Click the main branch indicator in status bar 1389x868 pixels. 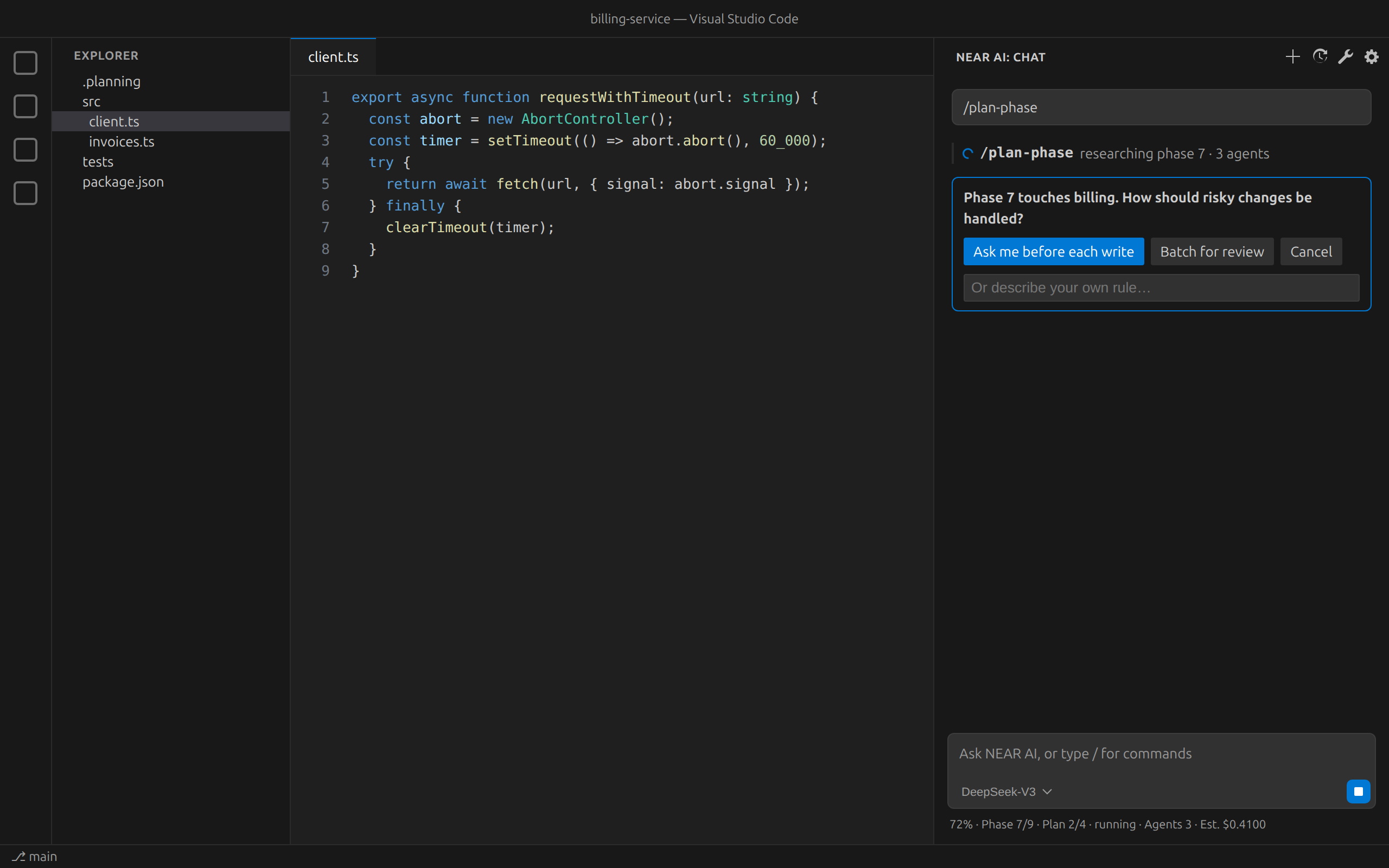point(34,856)
